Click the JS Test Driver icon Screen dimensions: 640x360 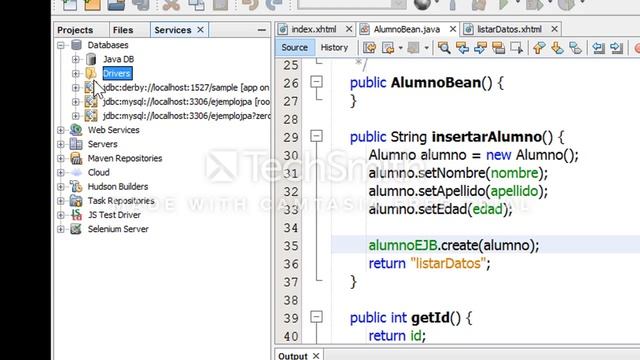(x=76, y=215)
